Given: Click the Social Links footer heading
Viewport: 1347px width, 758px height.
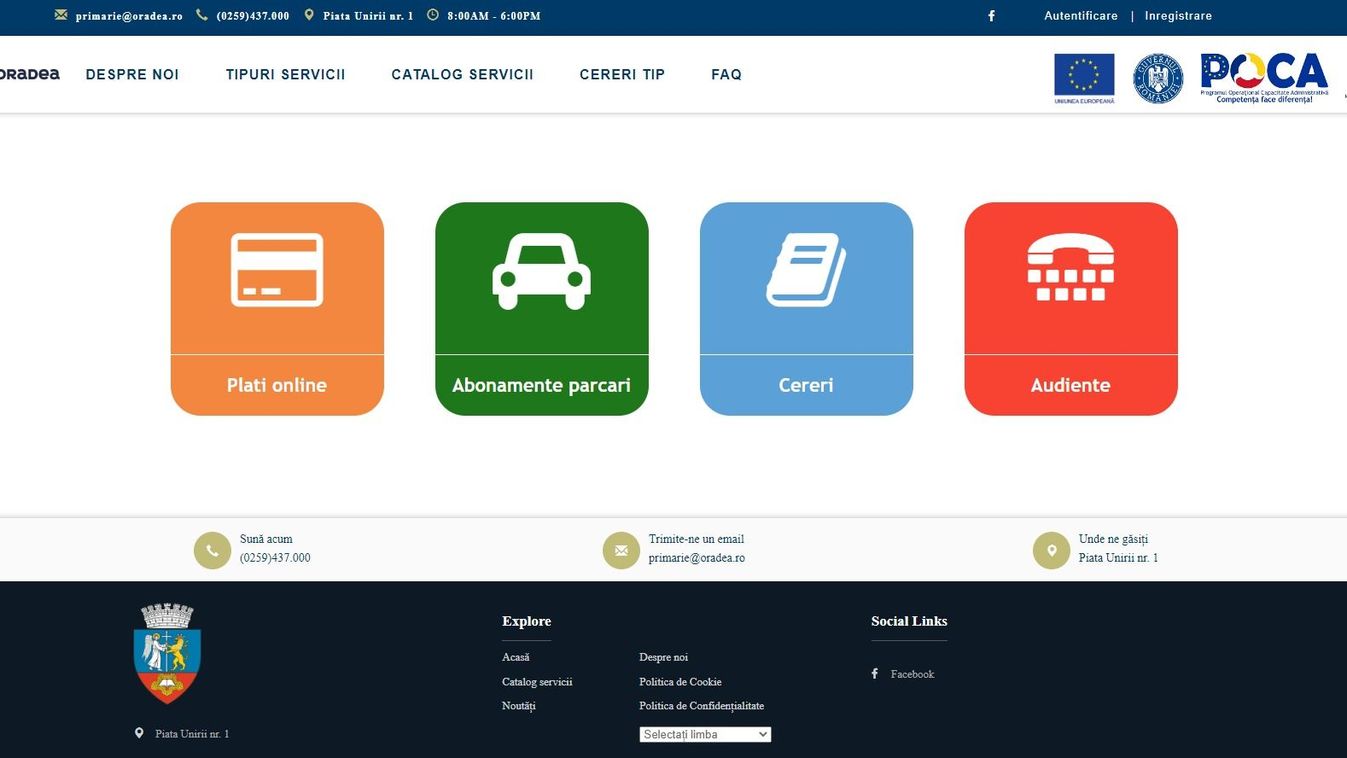Looking at the screenshot, I should click(x=909, y=621).
